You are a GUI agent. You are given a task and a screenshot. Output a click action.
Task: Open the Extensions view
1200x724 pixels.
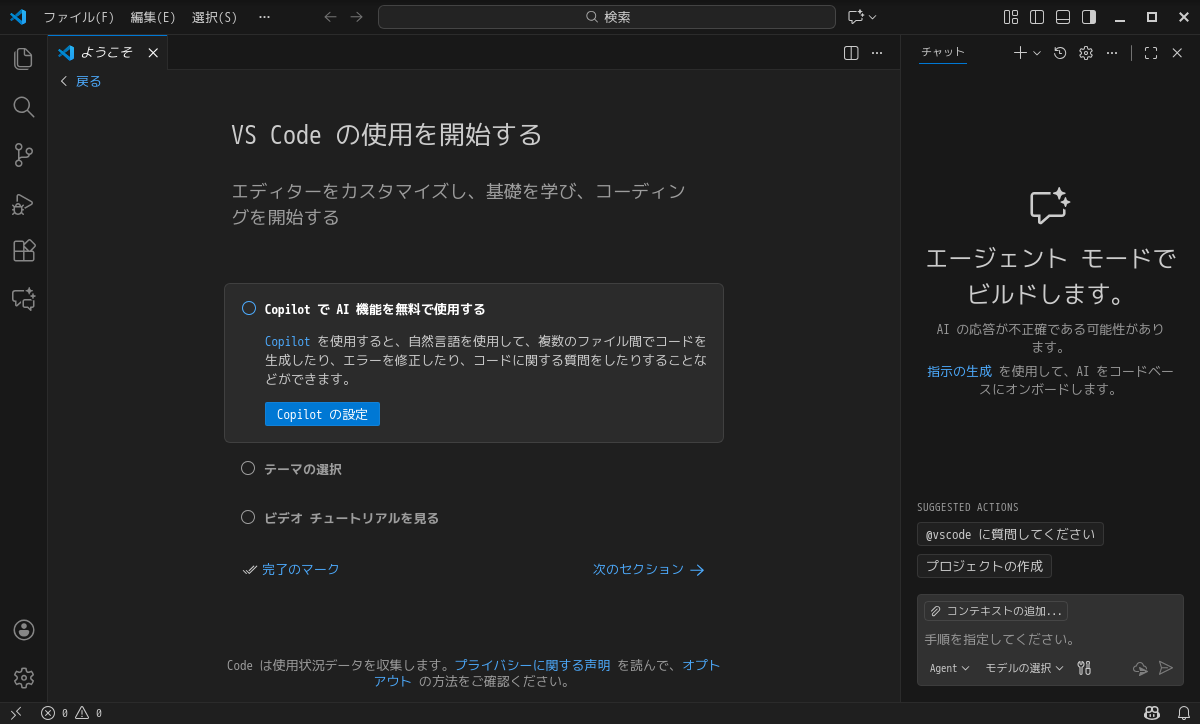23,250
